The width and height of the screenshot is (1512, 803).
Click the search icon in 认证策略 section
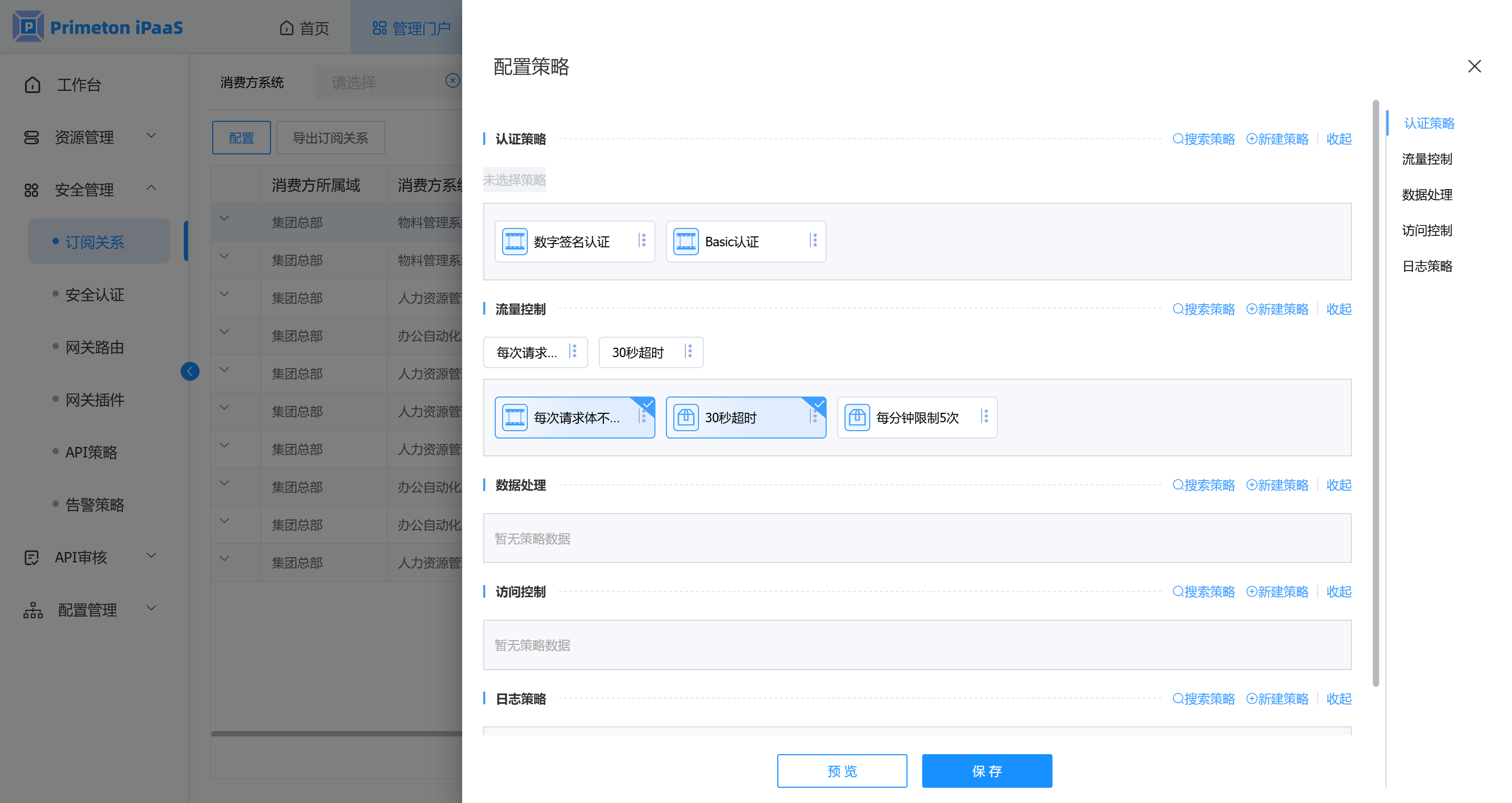(1177, 139)
